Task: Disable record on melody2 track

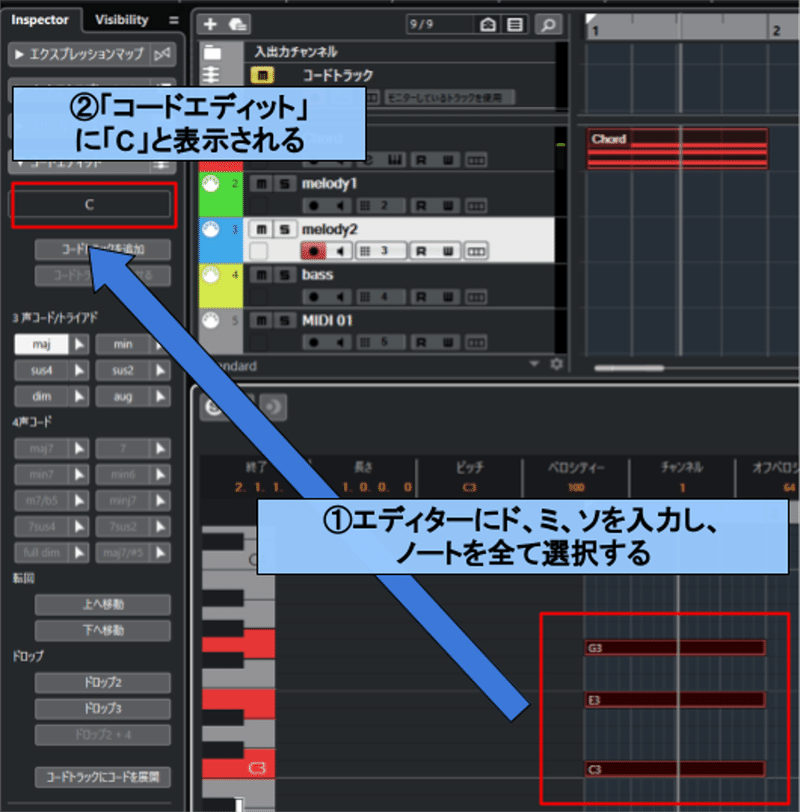Action: coord(313,252)
